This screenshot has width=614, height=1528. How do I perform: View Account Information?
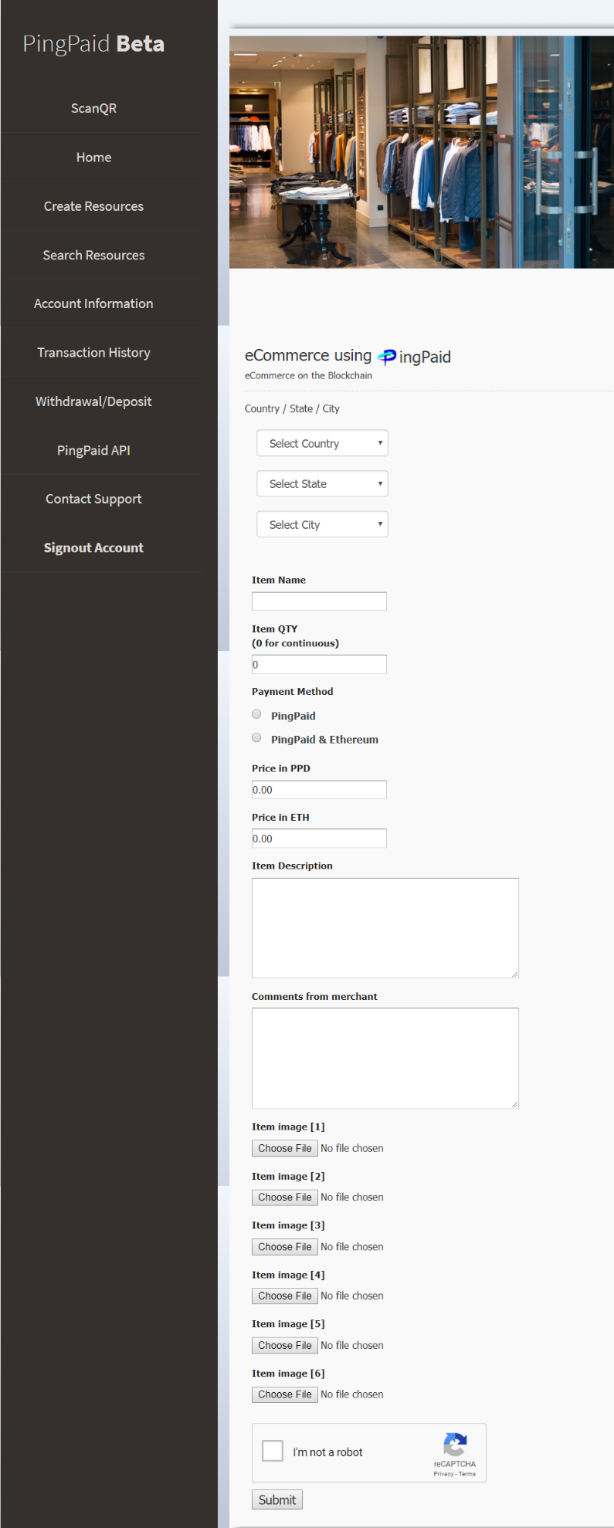tap(94, 303)
